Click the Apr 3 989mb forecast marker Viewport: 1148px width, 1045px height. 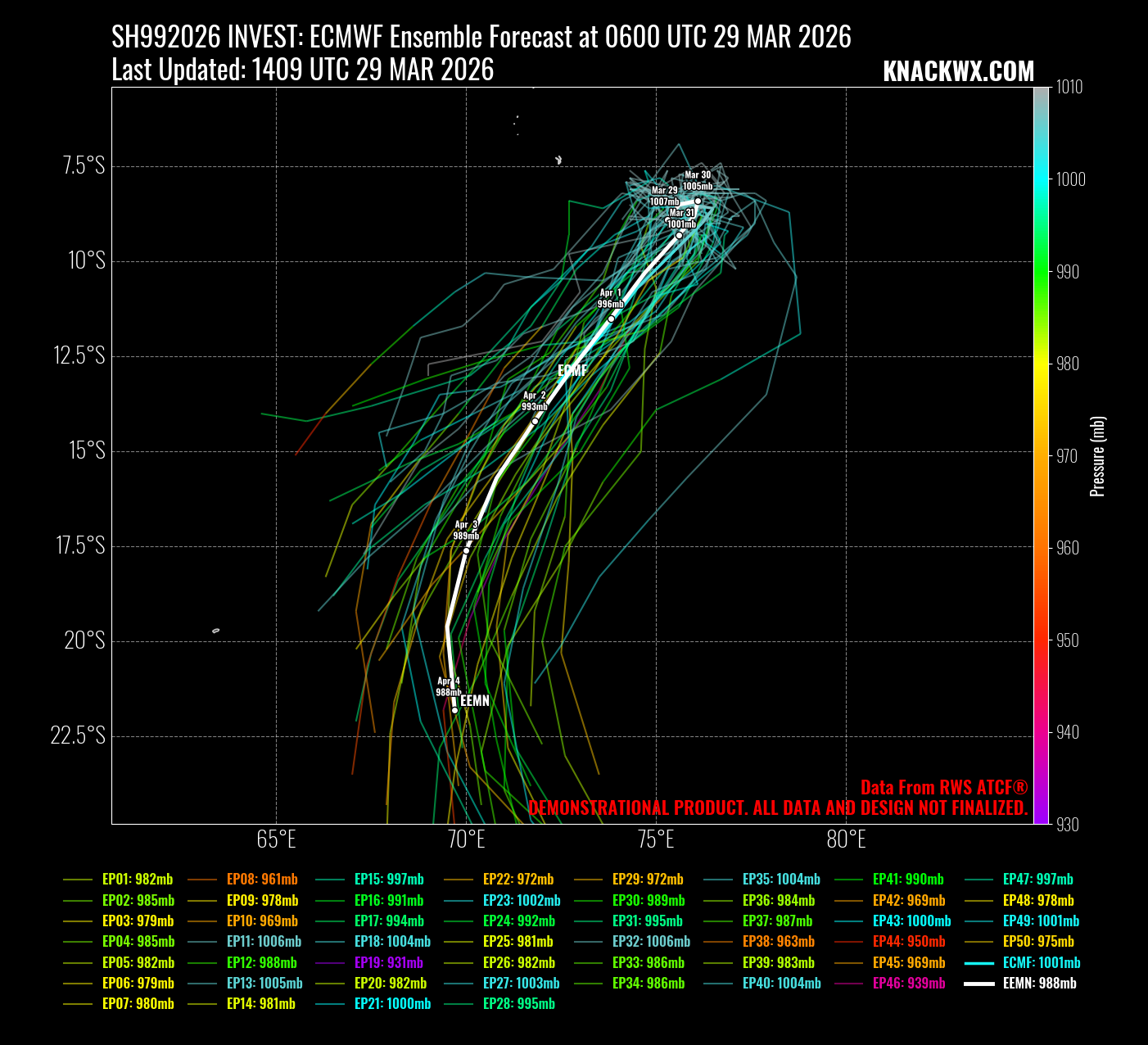[466, 550]
